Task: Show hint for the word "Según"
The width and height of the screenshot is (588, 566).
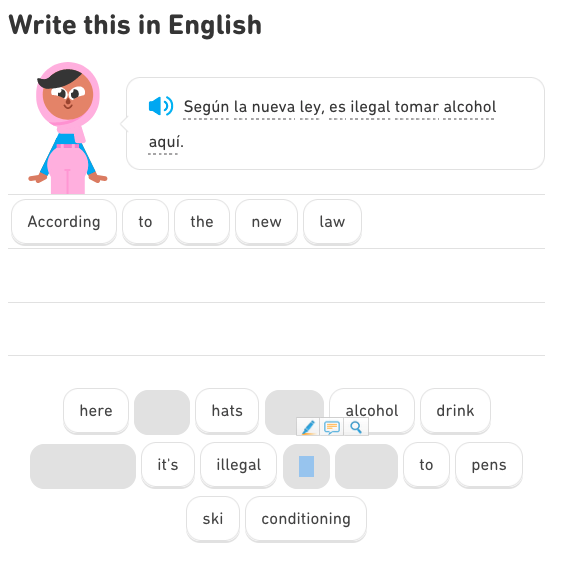Action: (x=206, y=107)
